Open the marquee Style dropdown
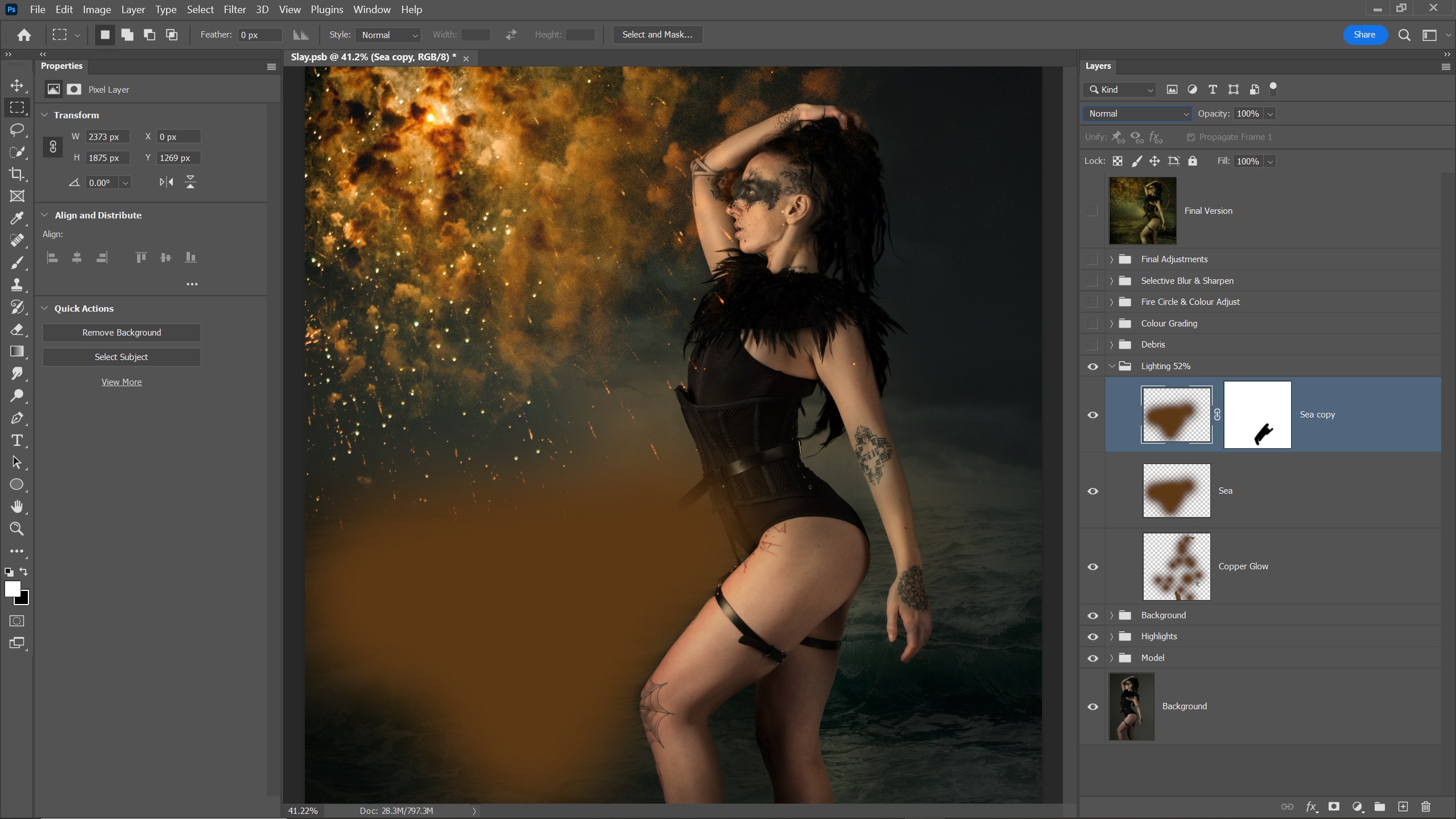 coord(388,35)
